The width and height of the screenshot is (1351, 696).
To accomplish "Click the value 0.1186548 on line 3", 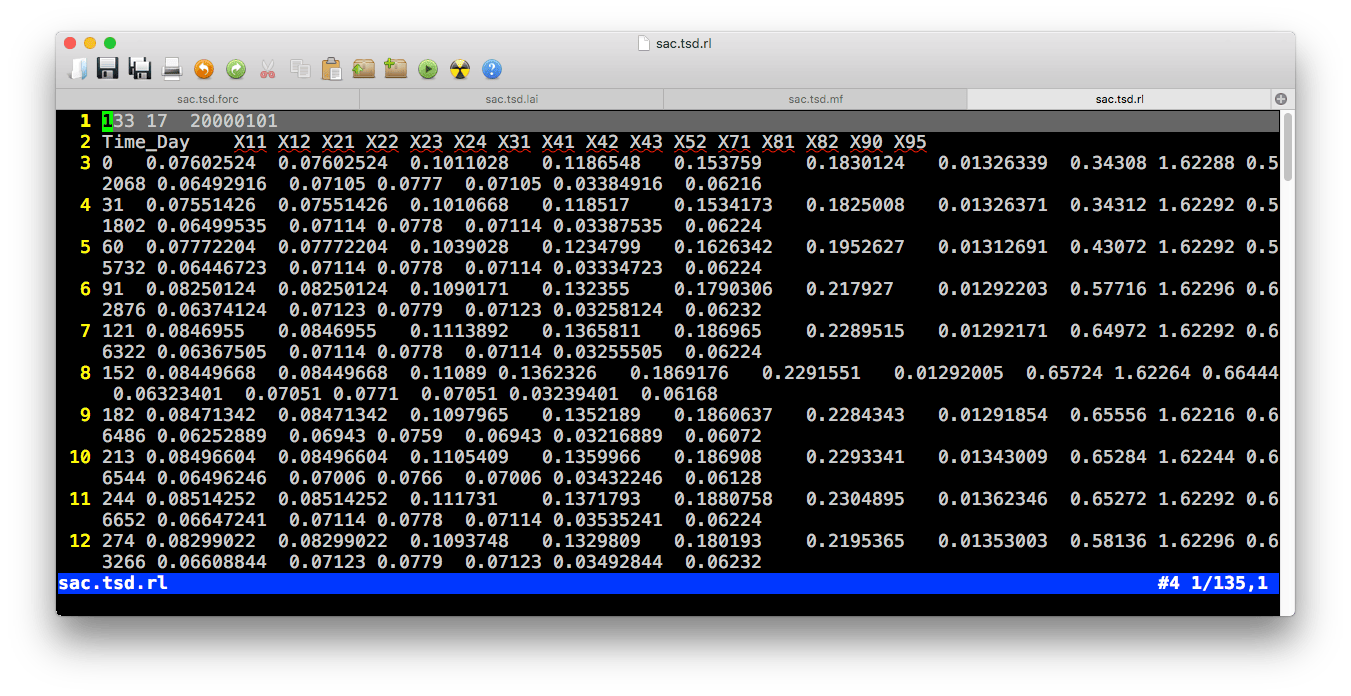I will (591, 163).
